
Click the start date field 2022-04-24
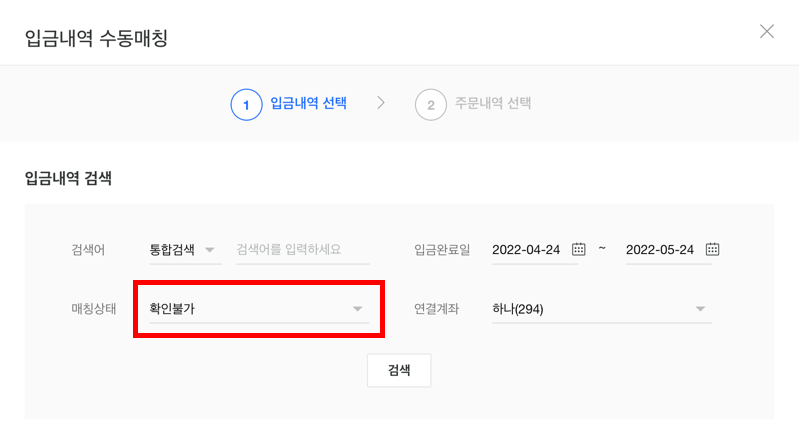coord(526,249)
